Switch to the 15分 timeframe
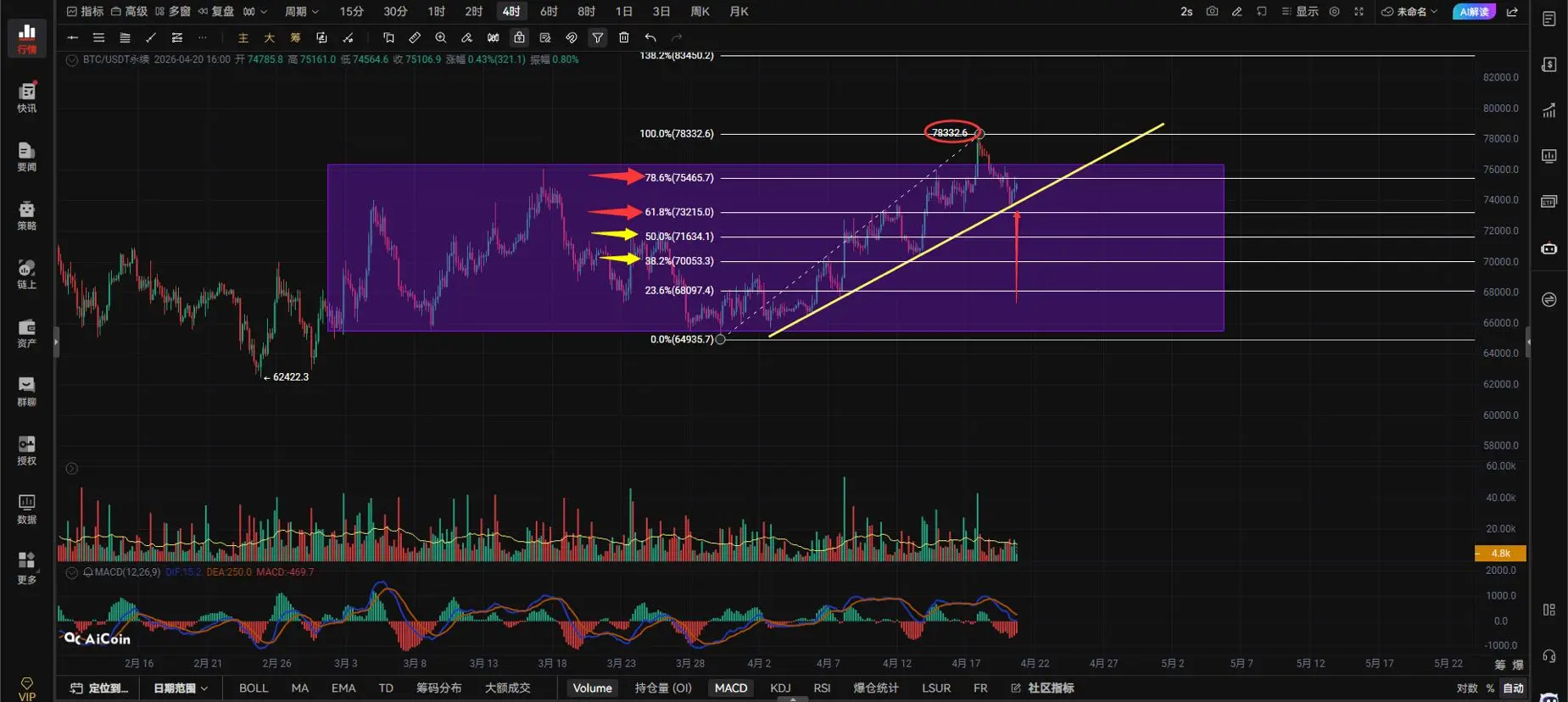1568x702 pixels. click(352, 12)
